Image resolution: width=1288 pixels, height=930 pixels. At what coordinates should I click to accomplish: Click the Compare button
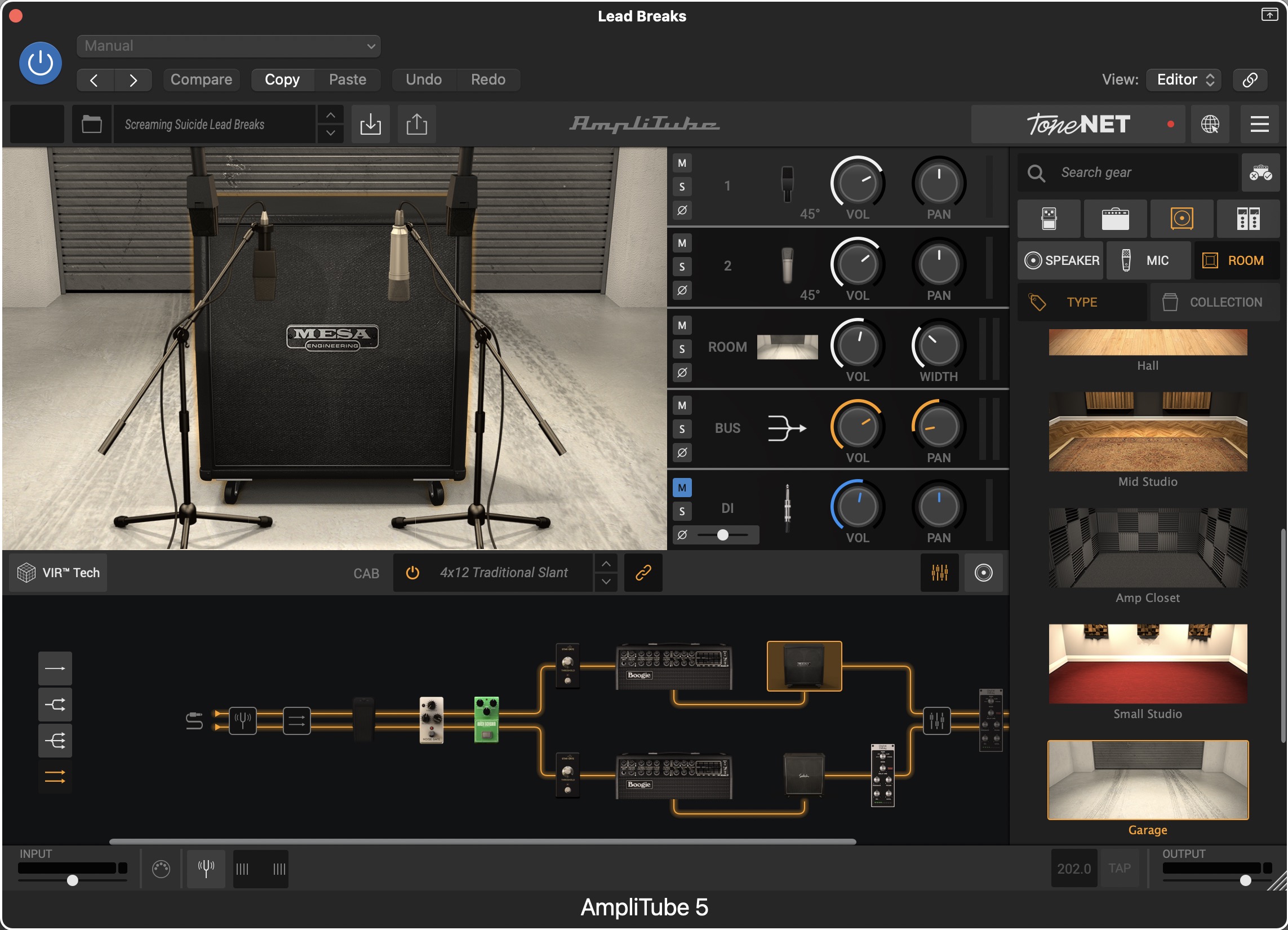pyautogui.click(x=201, y=79)
